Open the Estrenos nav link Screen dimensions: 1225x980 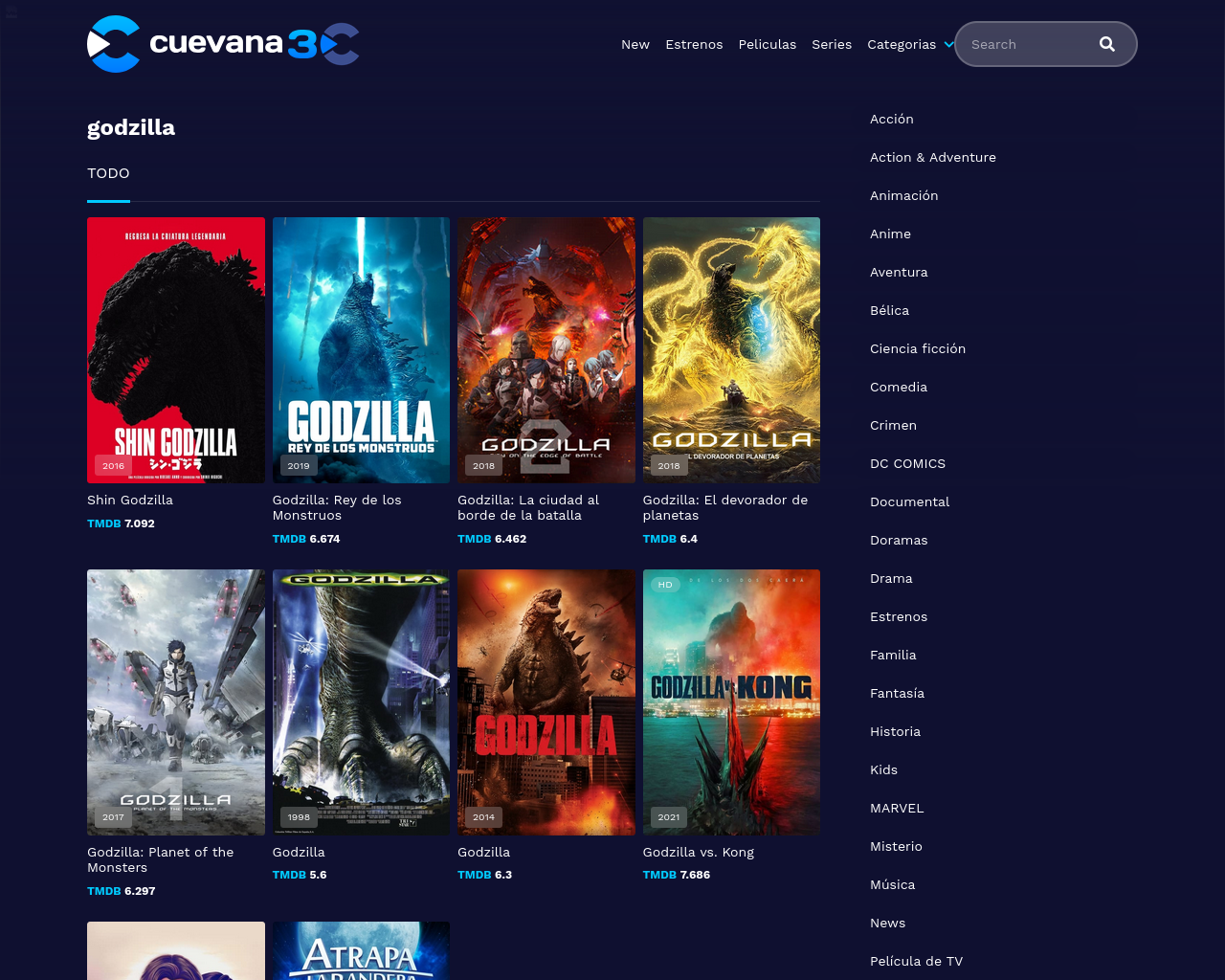point(694,44)
